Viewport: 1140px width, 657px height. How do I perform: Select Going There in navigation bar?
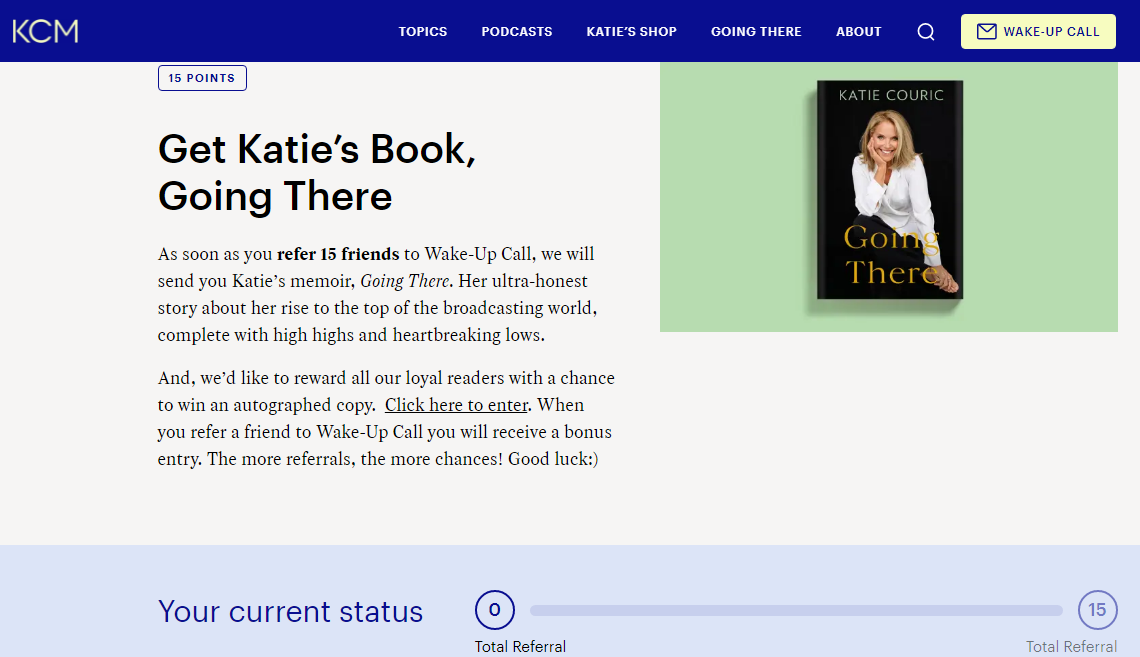pyautogui.click(x=756, y=31)
